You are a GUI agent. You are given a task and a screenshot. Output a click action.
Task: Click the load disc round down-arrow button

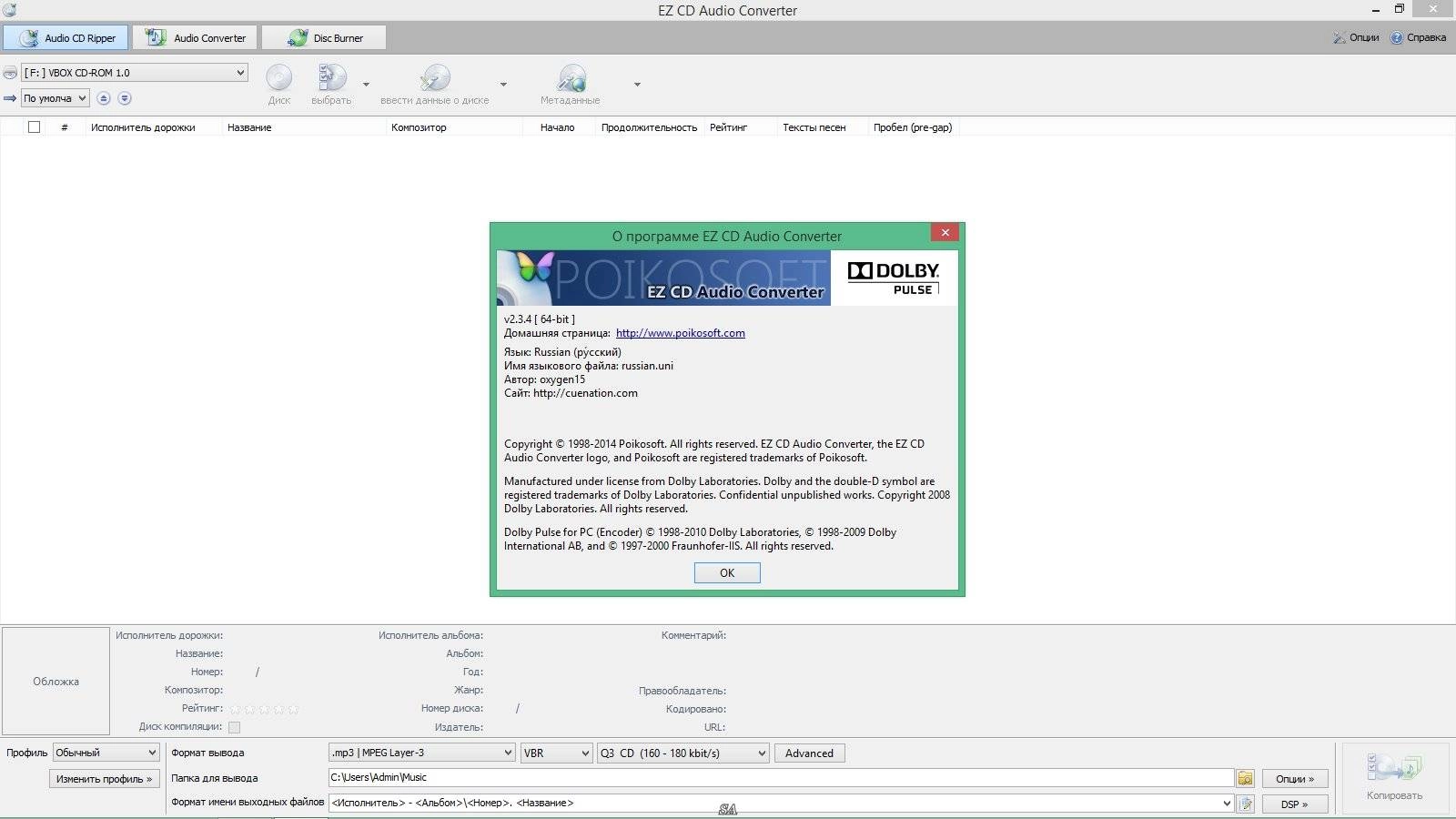click(x=125, y=98)
